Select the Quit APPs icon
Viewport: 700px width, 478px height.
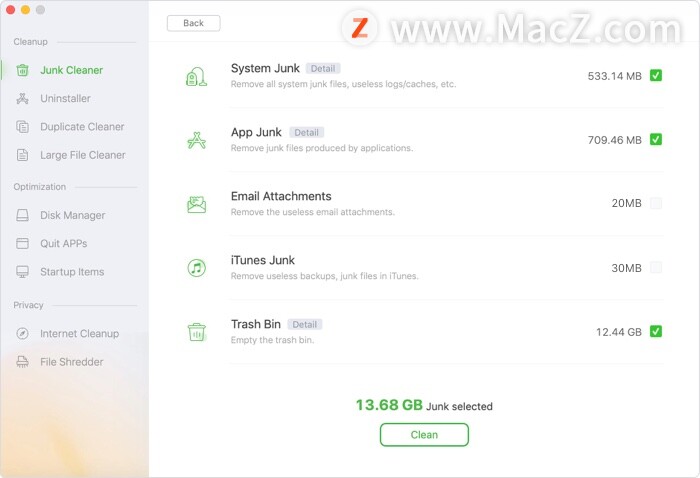tap(22, 243)
